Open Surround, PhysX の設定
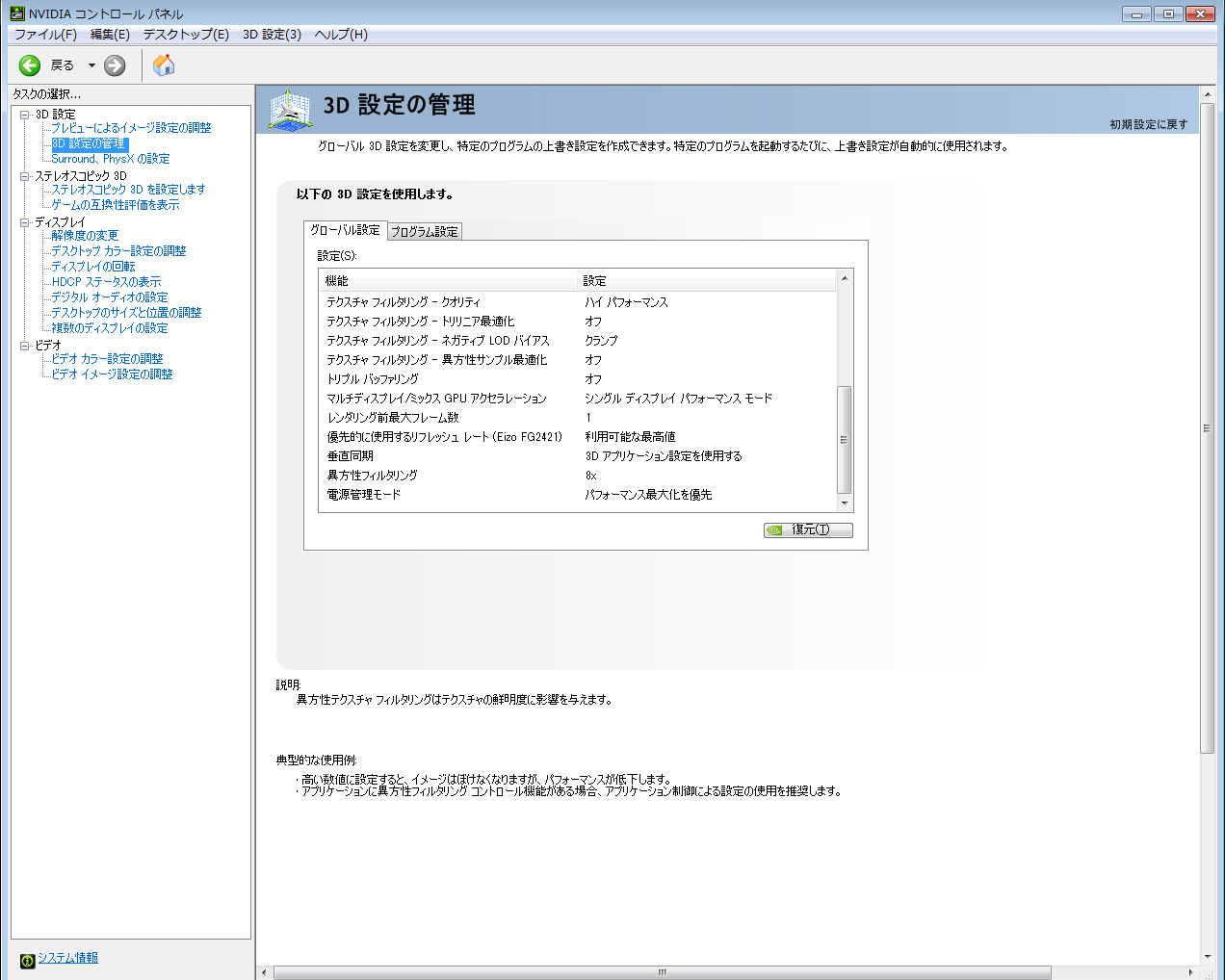Image resolution: width=1225 pixels, height=980 pixels. pyautogui.click(x=111, y=159)
